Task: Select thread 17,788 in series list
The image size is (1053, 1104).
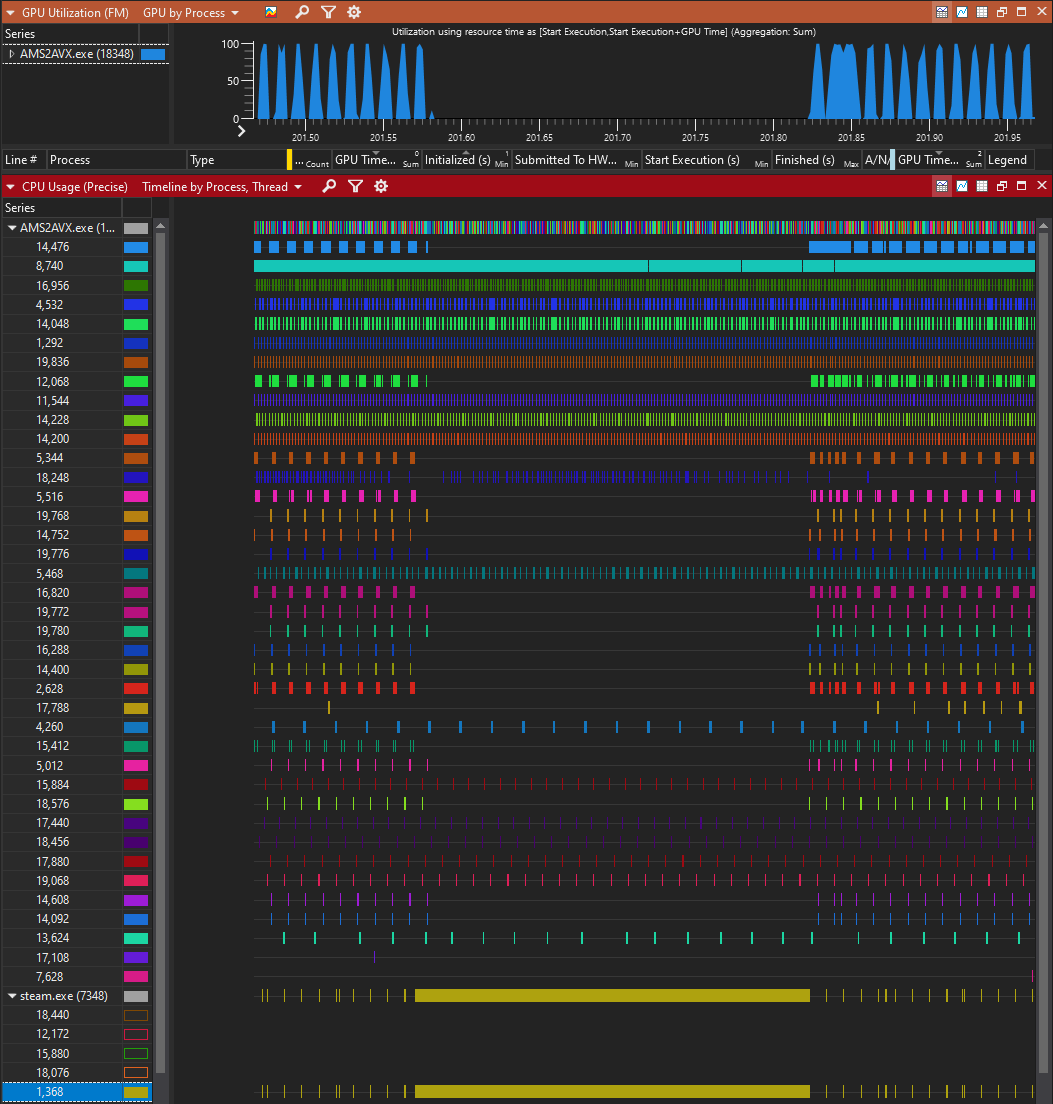Action: tap(53, 708)
